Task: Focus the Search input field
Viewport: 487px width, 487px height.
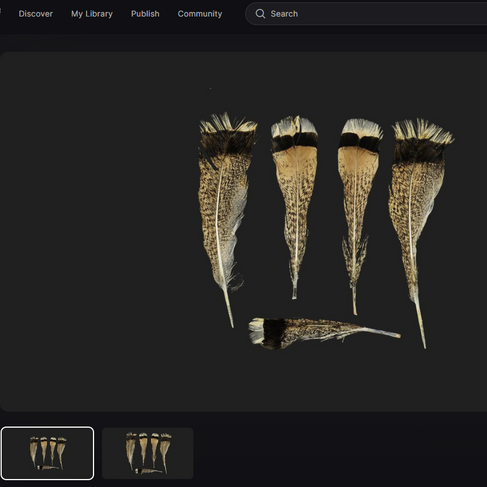Action: [367, 14]
